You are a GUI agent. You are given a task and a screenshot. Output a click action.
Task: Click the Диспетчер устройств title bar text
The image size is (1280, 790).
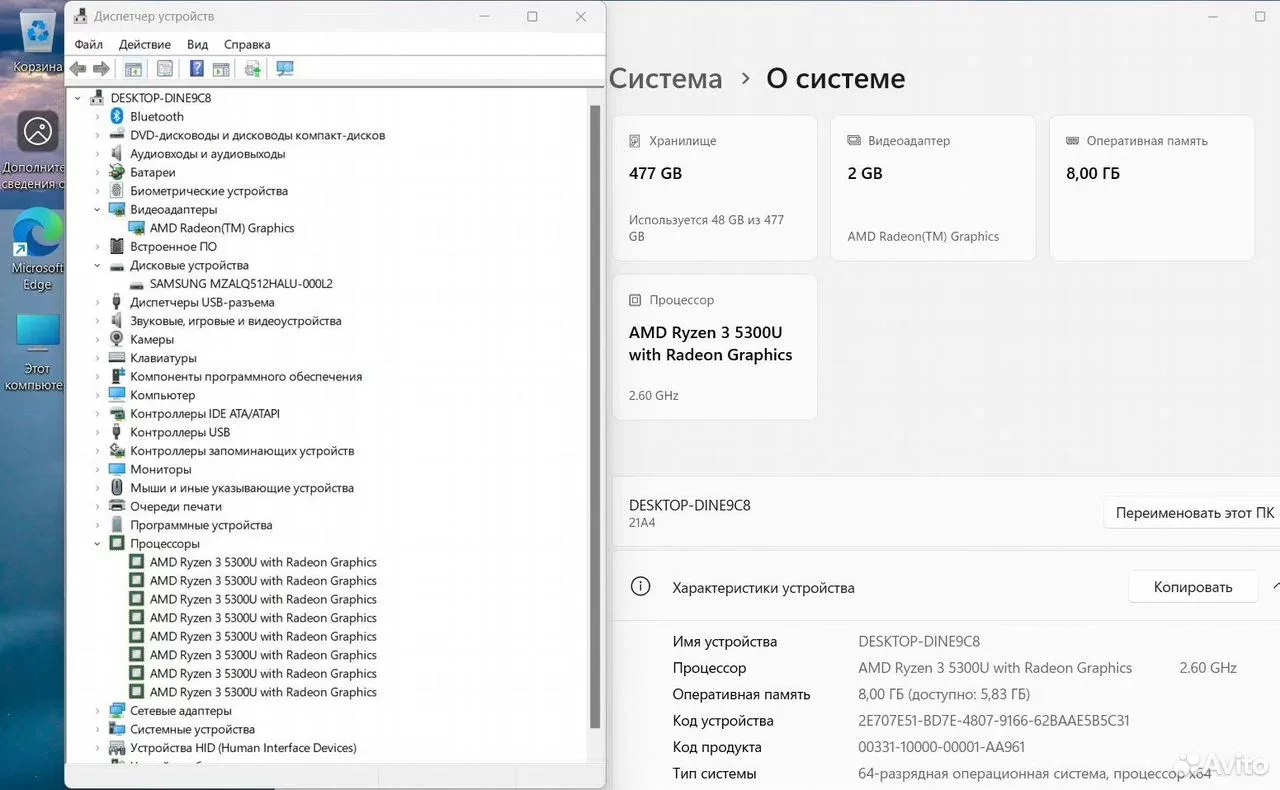pos(154,17)
